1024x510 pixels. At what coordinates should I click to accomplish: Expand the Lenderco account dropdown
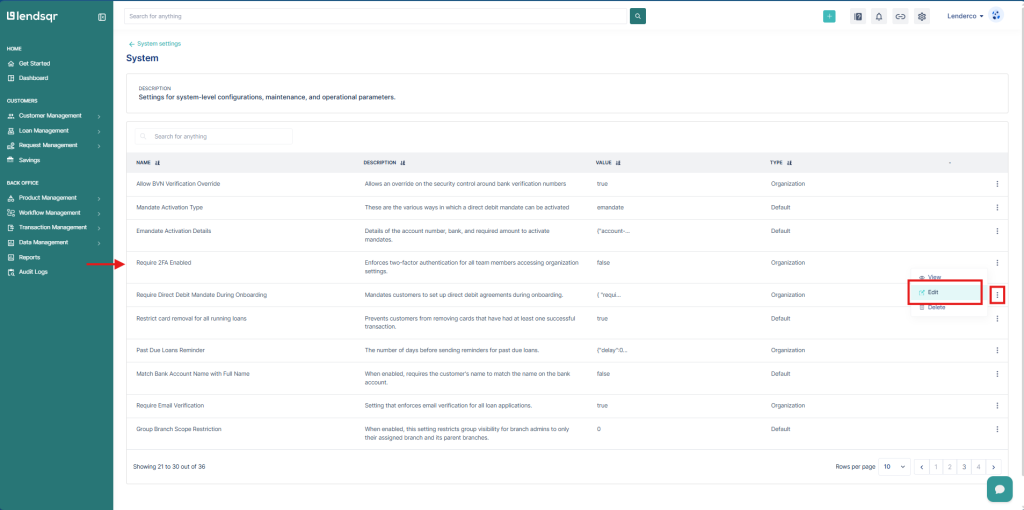coord(966,16)
